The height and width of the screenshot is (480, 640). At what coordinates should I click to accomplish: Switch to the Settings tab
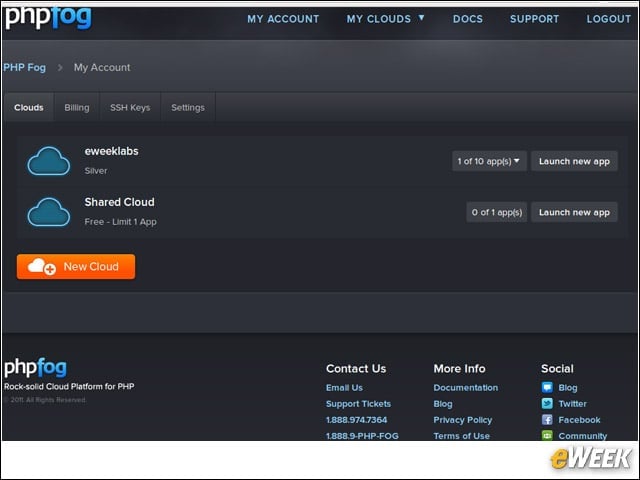(188, 107)
